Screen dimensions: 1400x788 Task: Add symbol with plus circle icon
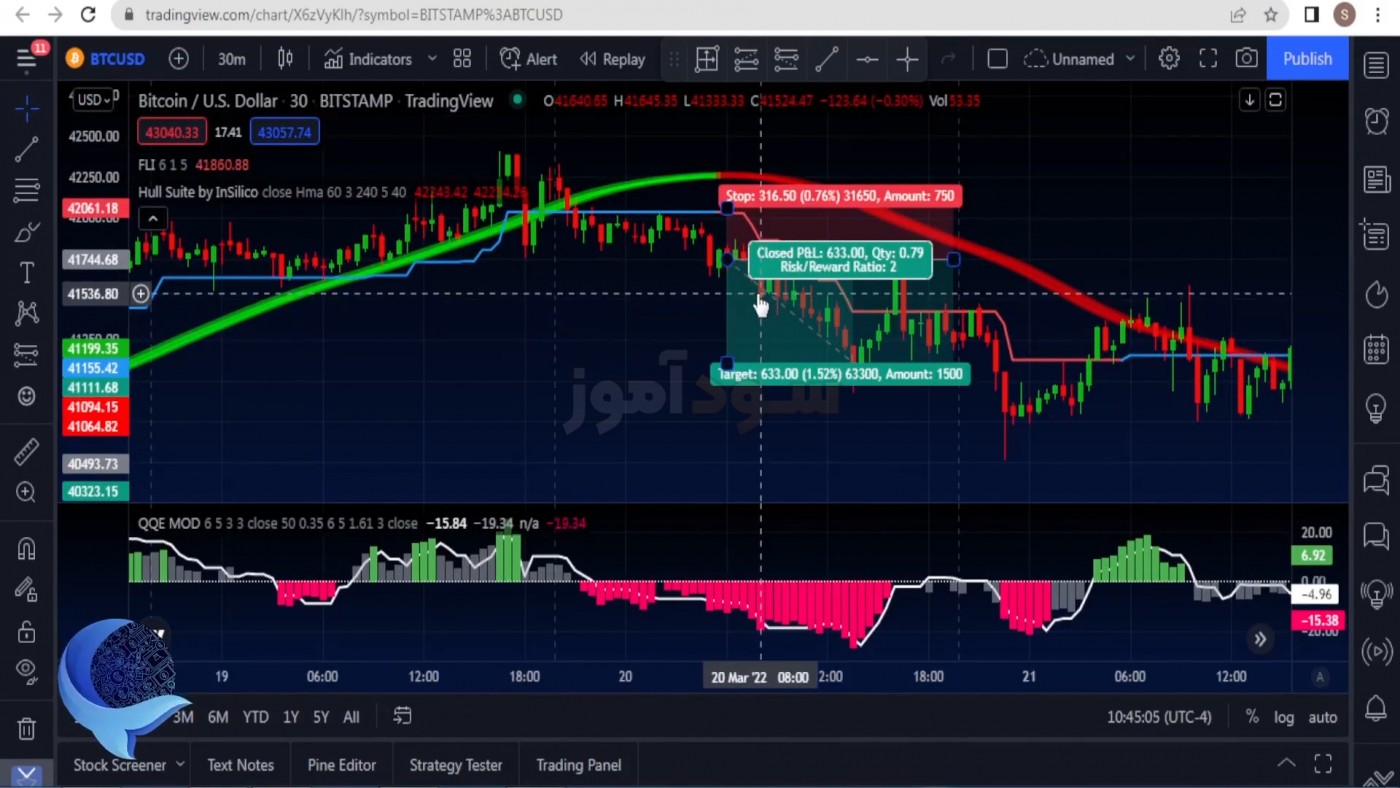pos(178,59)
